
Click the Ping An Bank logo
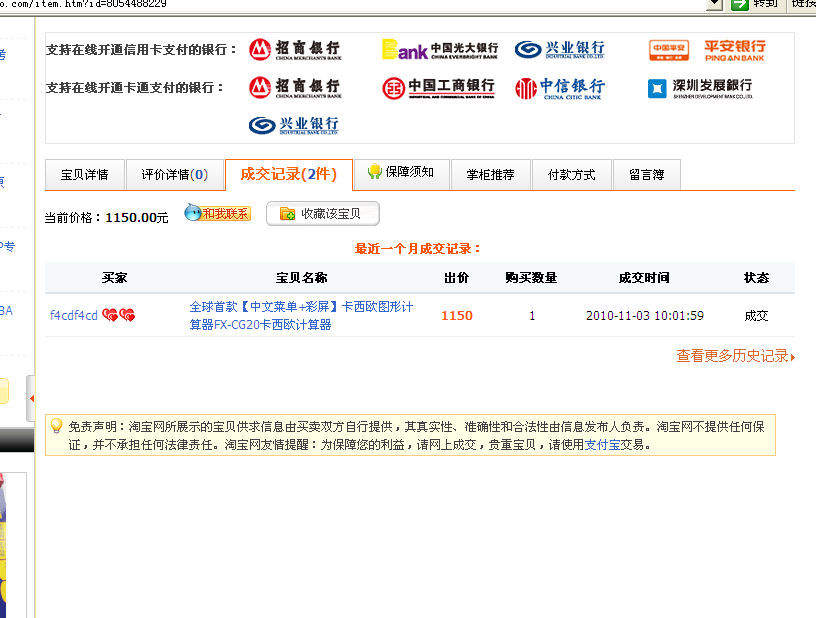click(x=707, y=50)
